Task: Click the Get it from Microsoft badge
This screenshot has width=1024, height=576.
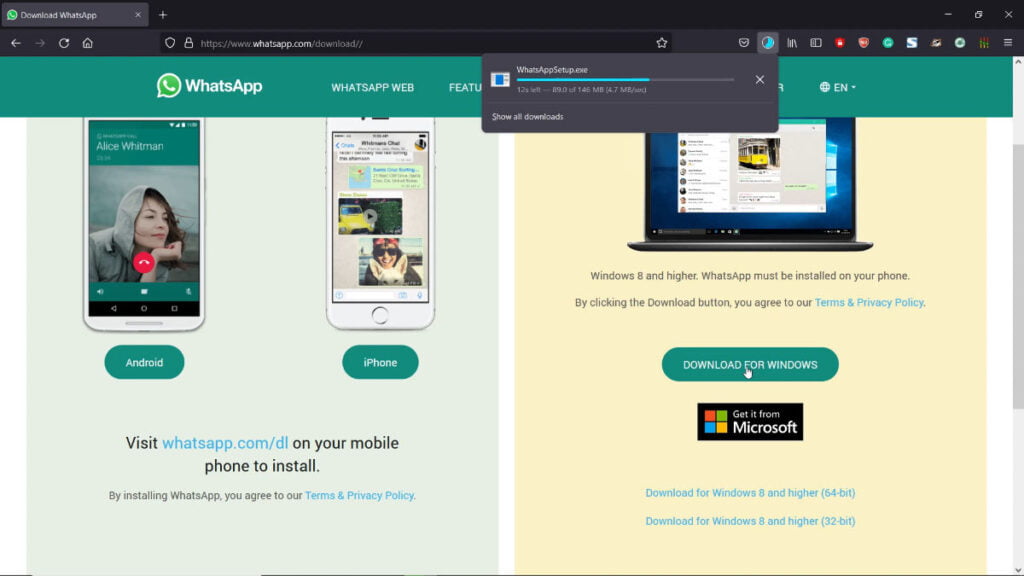Action: (750, 421)
